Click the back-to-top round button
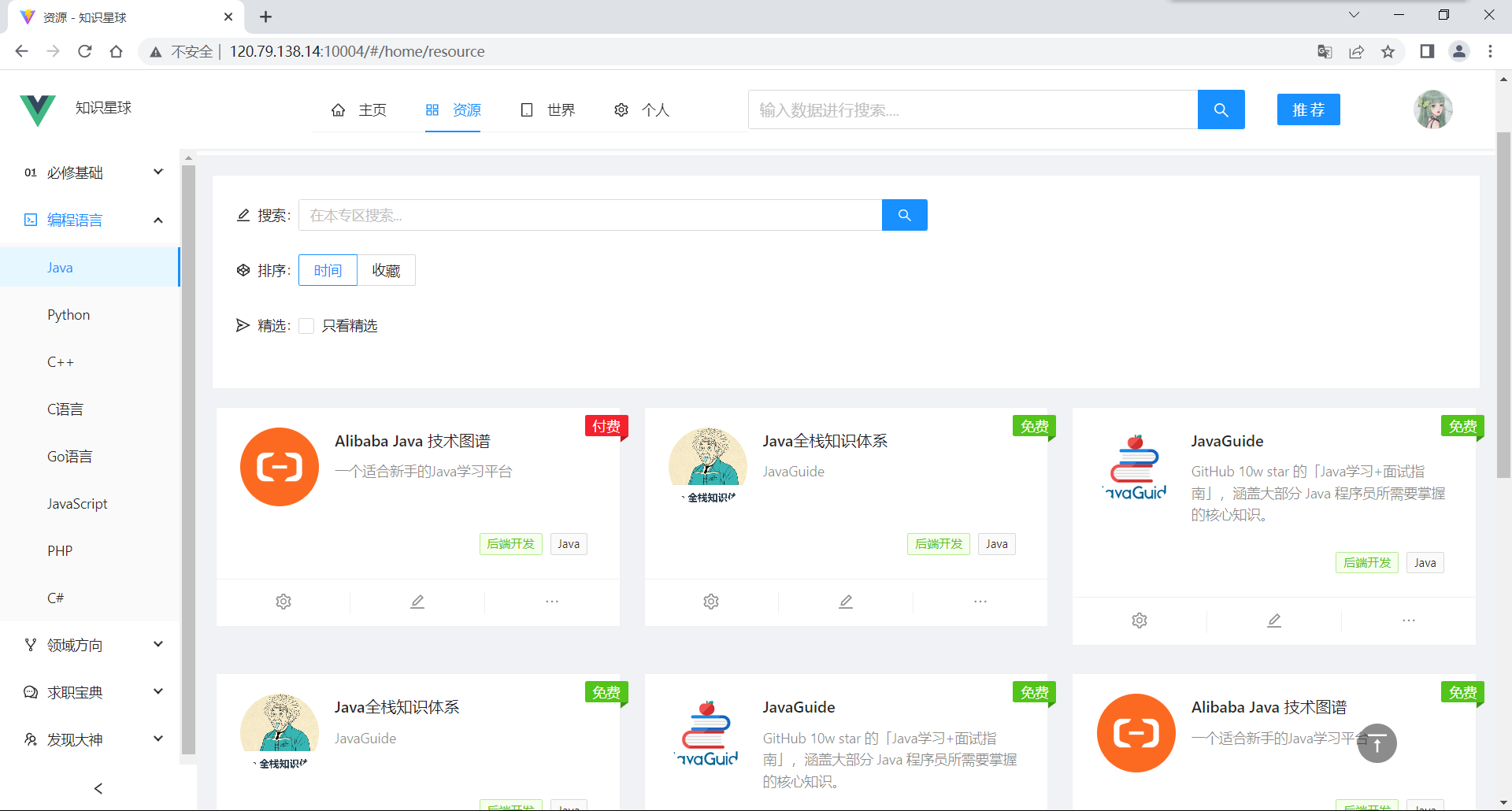 click(1377, 743)
